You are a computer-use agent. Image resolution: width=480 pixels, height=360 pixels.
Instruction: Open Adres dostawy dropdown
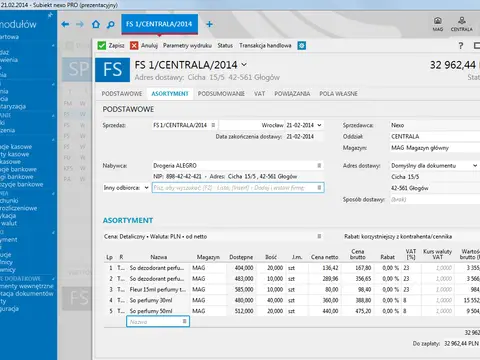pos(475,166)
